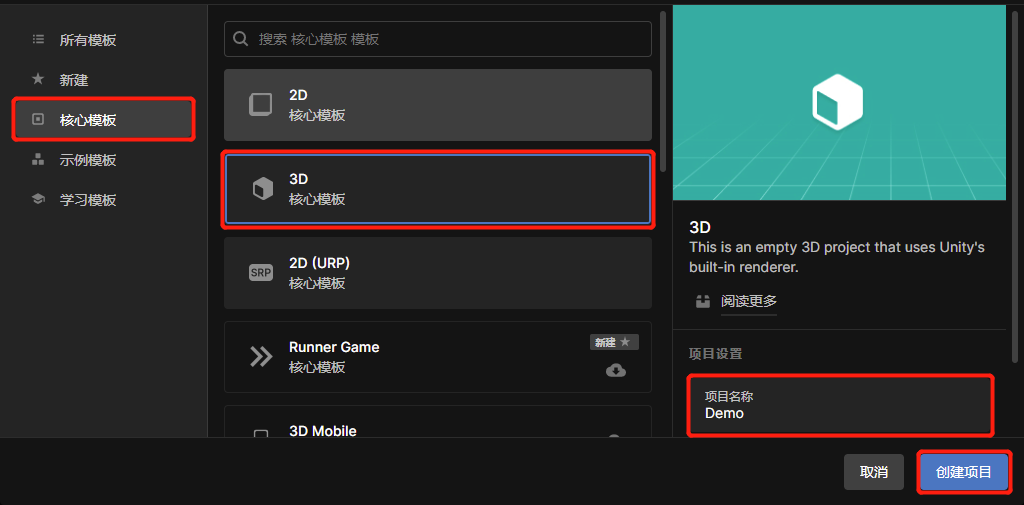Click the empty 3D project description text
Viewport: 1024px width, 505px height.
click(x=837, y=257)
